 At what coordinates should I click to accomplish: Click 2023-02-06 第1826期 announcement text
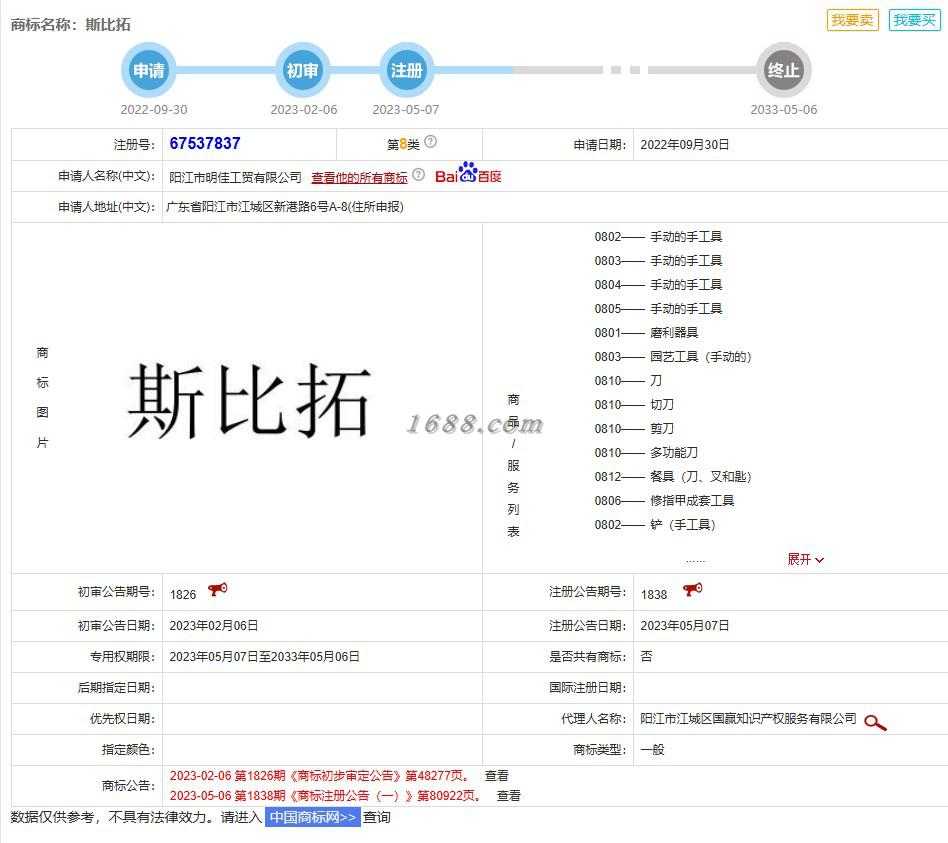click(x=319, y=775)
